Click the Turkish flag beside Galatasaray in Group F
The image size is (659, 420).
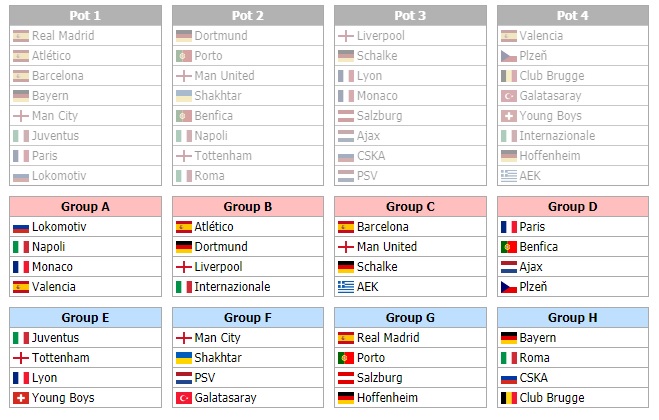pyautogui.click(x=184, y=398)
